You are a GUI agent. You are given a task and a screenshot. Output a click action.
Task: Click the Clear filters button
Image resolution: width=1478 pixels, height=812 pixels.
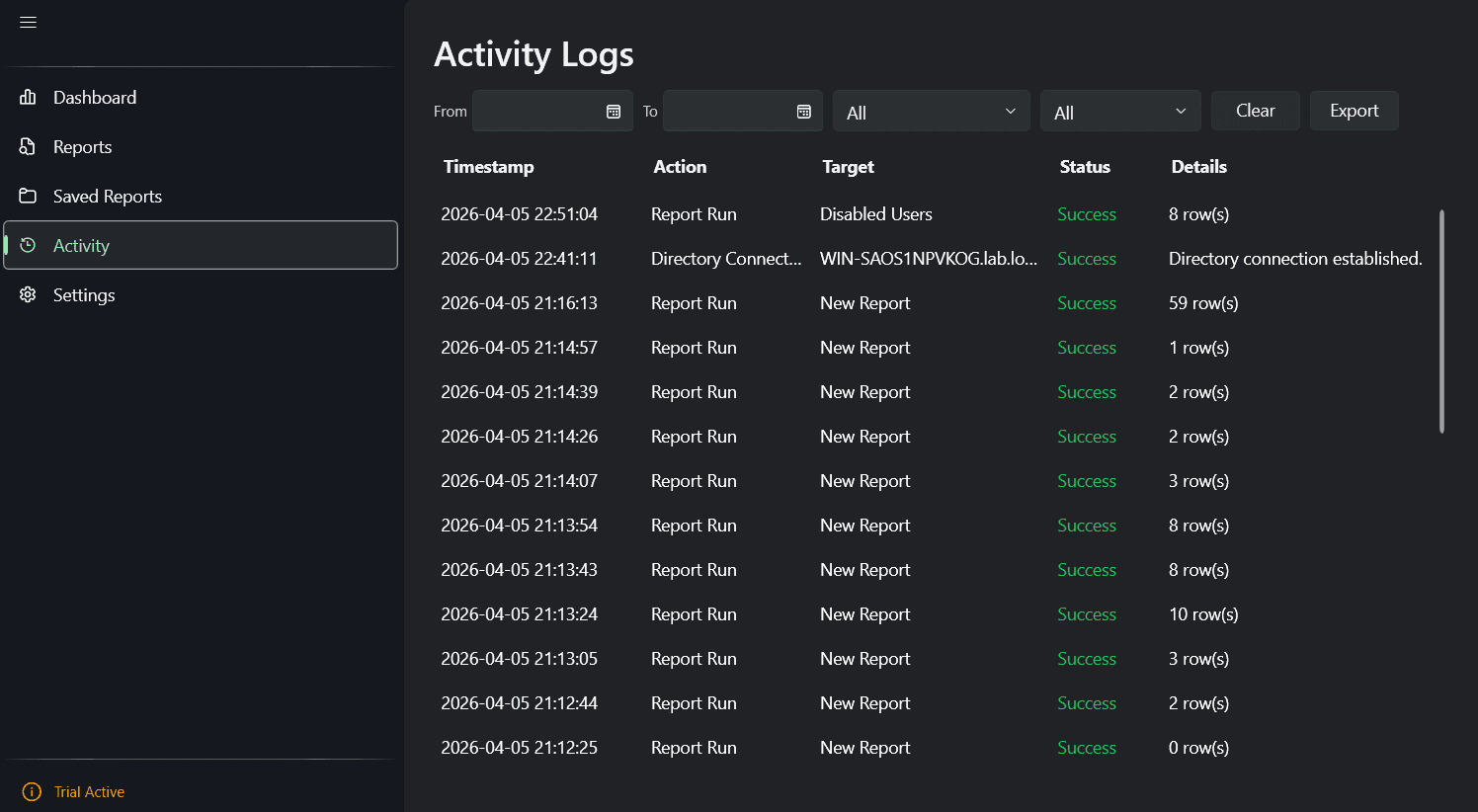(x=1255, y=111)
